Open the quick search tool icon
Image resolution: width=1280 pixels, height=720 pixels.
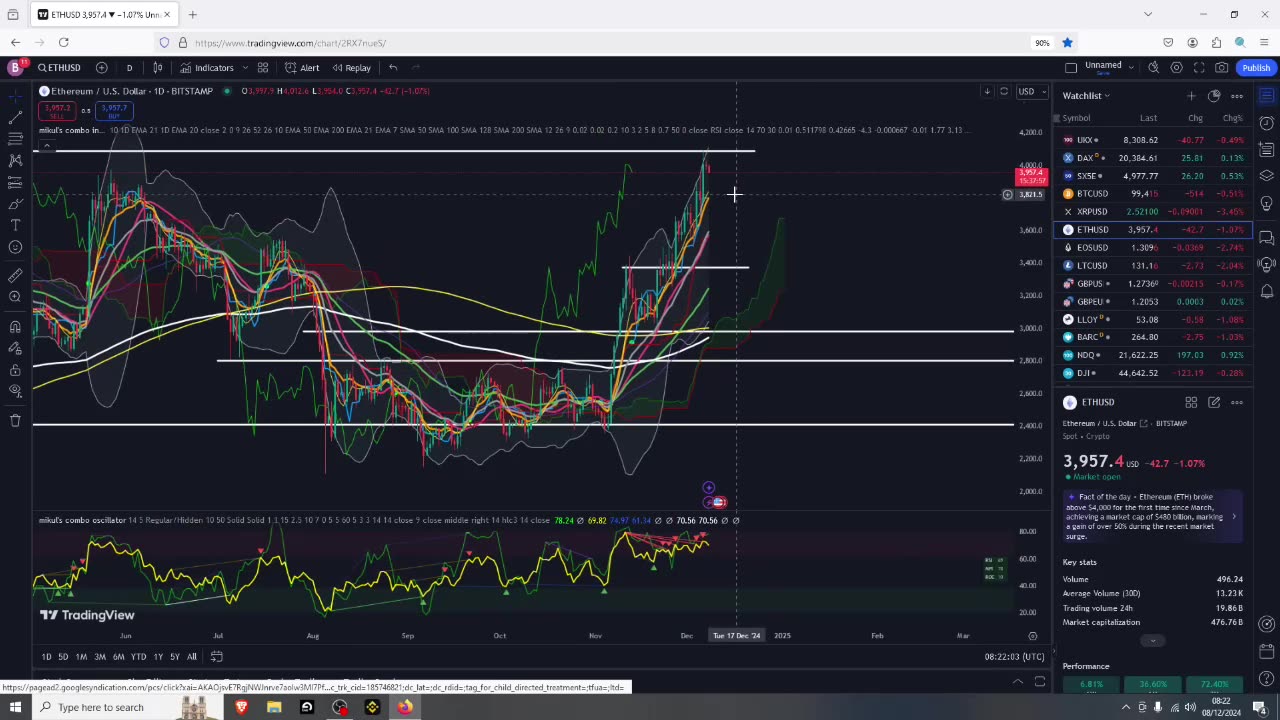(x=1153, y=68)
